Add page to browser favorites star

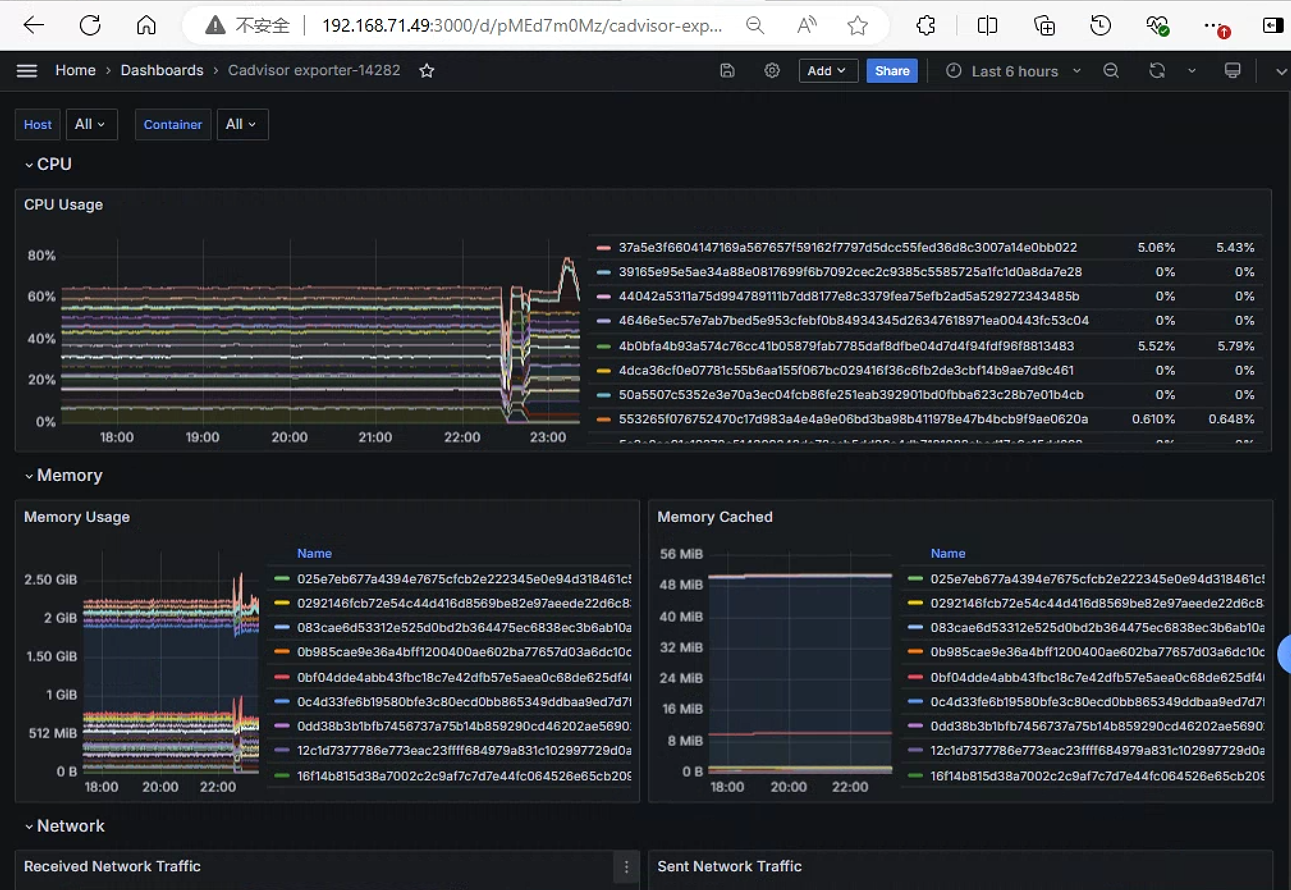pos(857,26)
